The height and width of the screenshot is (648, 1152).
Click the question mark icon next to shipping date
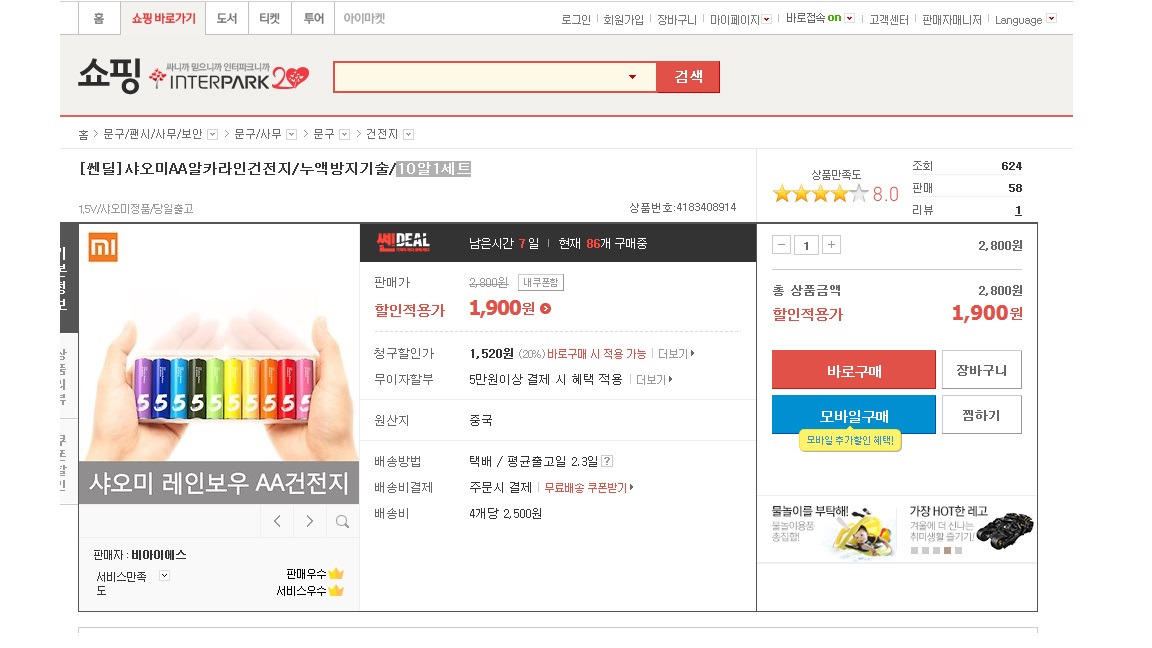tap(607, 461)
